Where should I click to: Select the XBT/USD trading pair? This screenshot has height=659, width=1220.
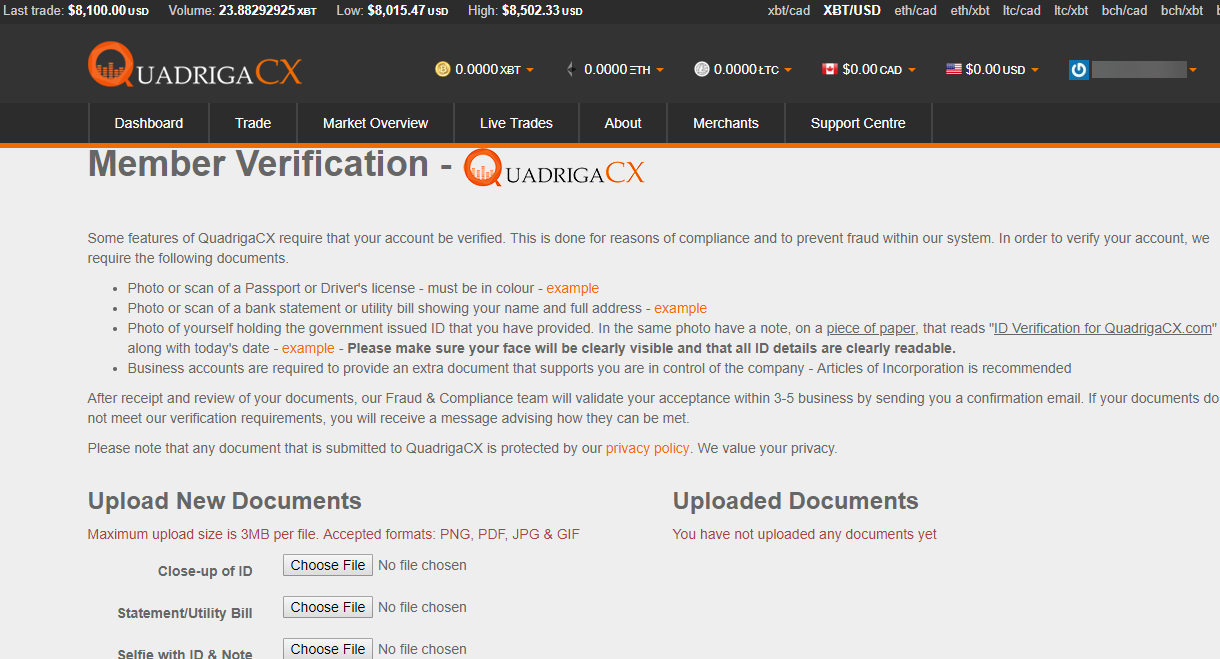(852, 10)
